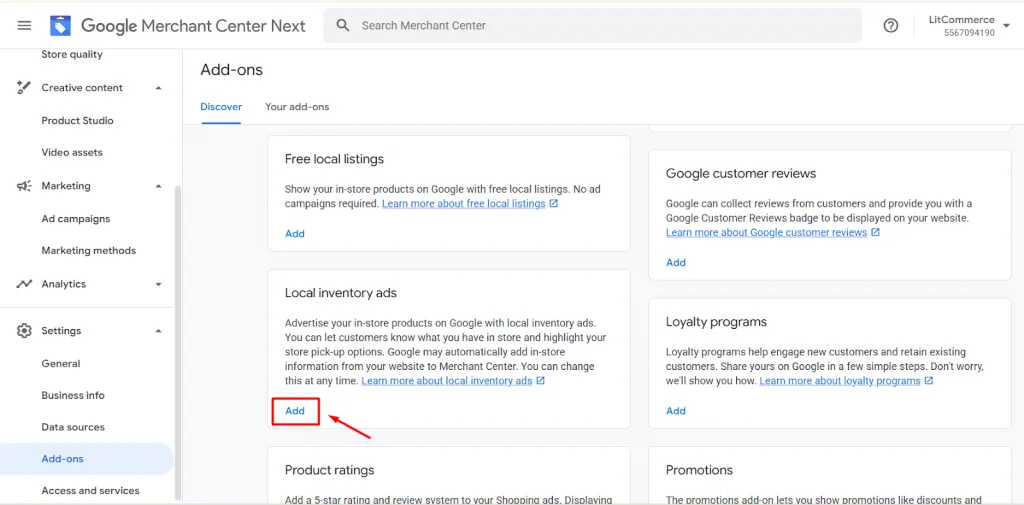
Task: Add the Loyalty programs add-on
Action: (676, 411)
